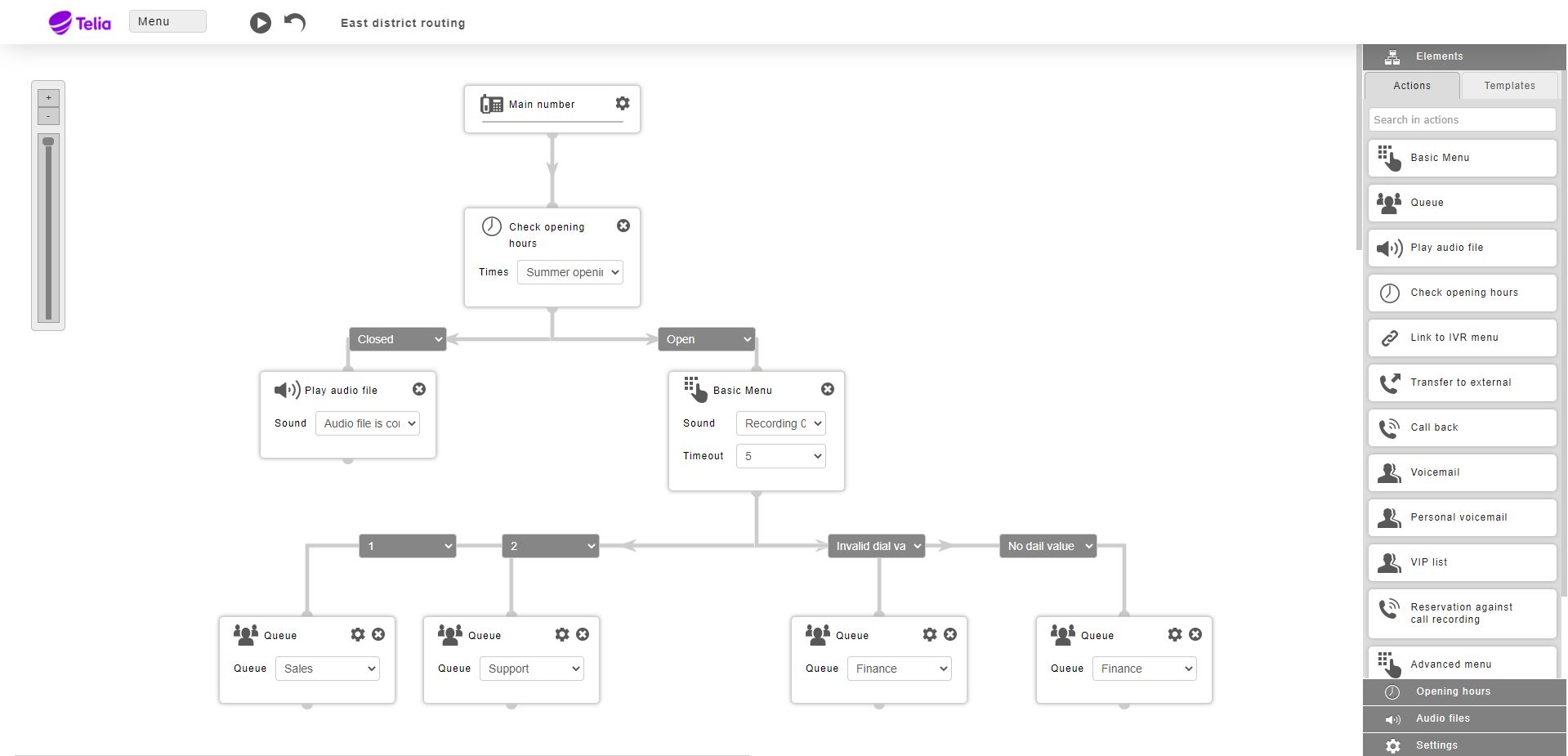Switch to the Templates tab
Image resolution: width=1568 pixels, height=756 pixels.
(x=1509, y=86)
